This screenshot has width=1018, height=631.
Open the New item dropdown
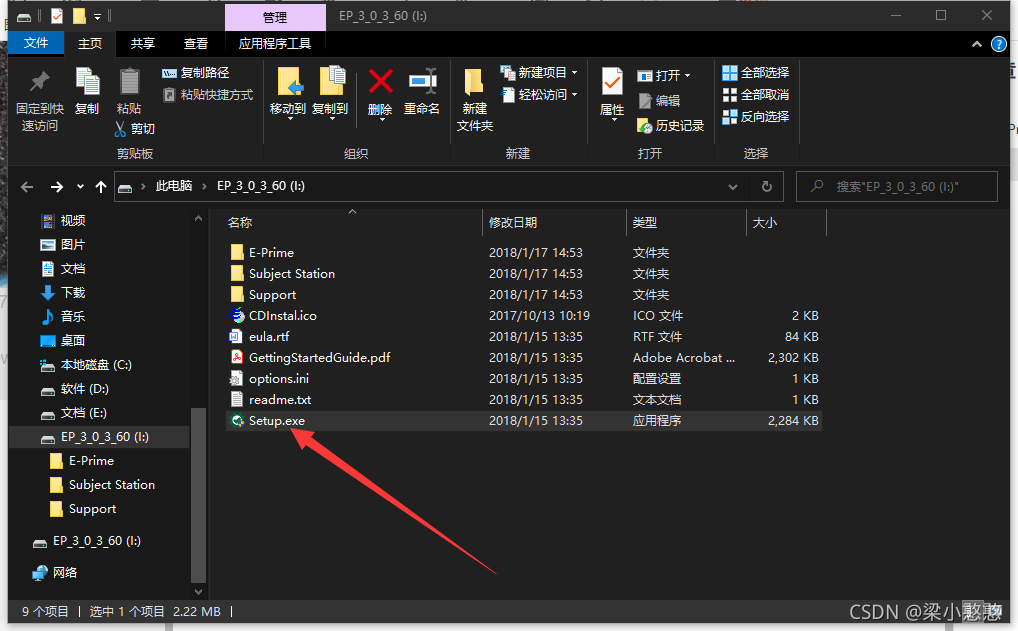click(575, 73)
